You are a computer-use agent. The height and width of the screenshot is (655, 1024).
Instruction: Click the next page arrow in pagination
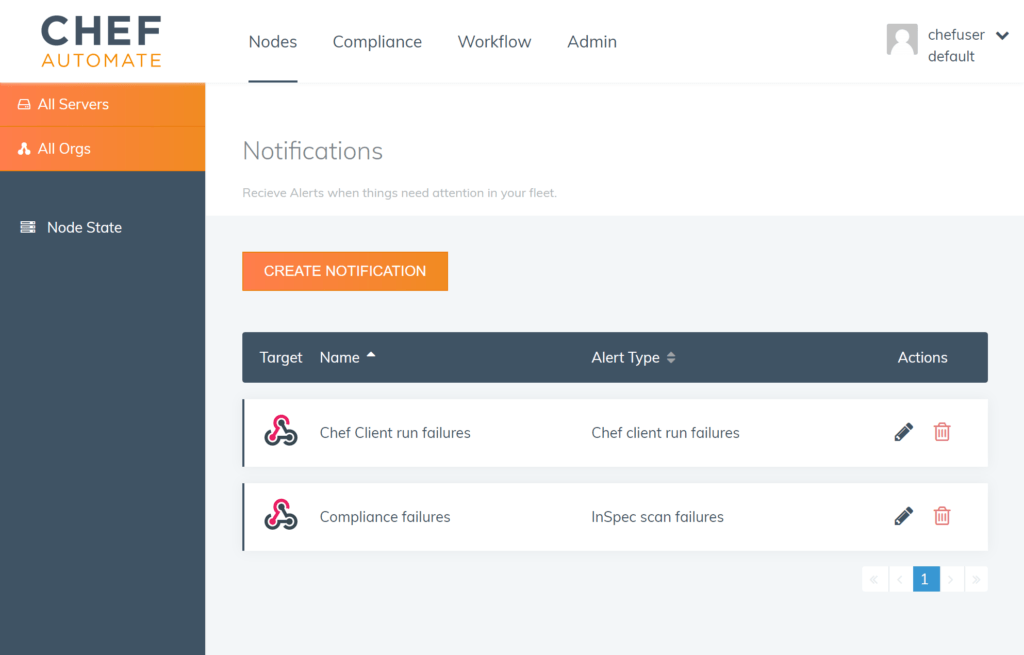(x=950, y=579)
